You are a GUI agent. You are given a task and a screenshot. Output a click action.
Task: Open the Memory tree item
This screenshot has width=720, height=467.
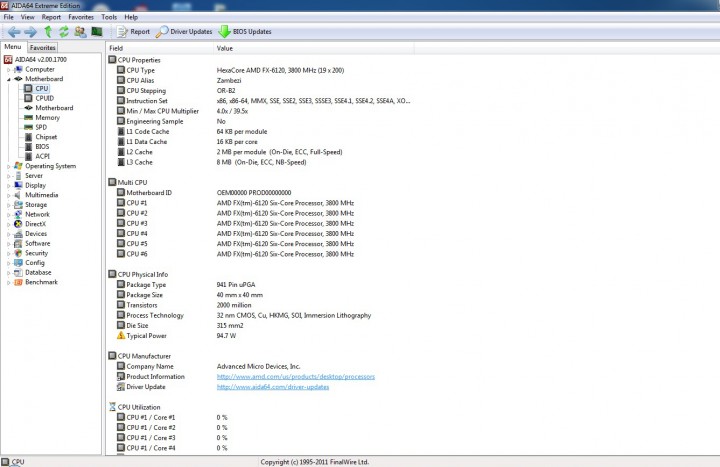[42, 117]
